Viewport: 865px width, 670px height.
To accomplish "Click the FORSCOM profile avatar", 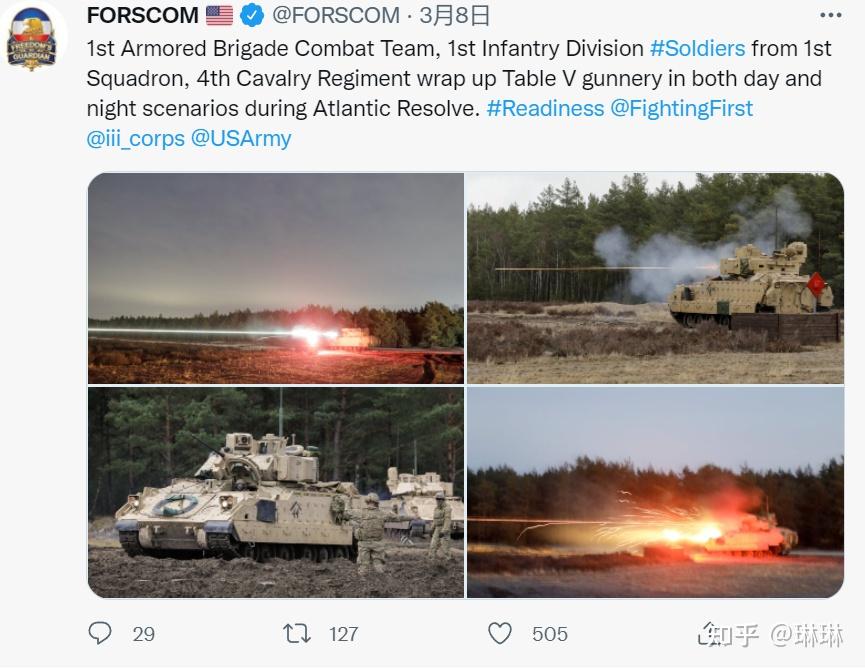I will coord(31,37).
